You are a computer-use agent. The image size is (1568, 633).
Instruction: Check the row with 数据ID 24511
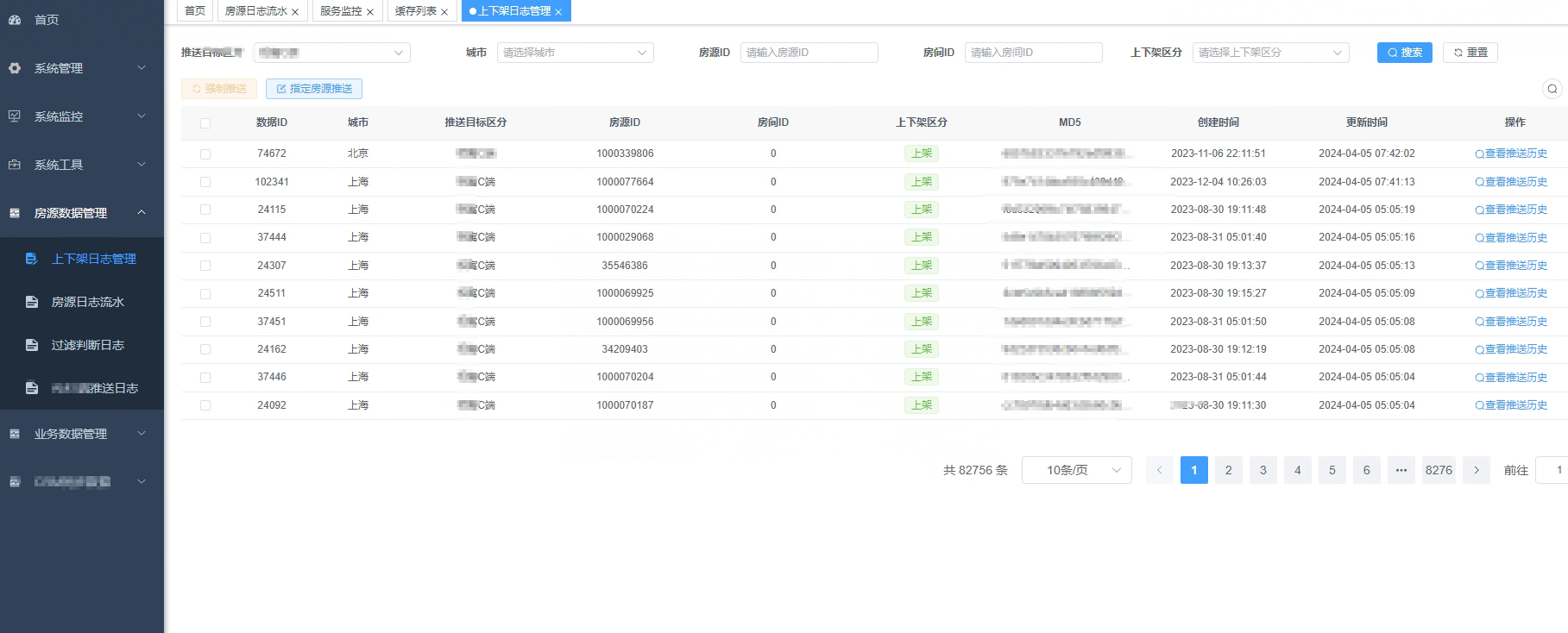pyautogui.click(x=205, y=294)
